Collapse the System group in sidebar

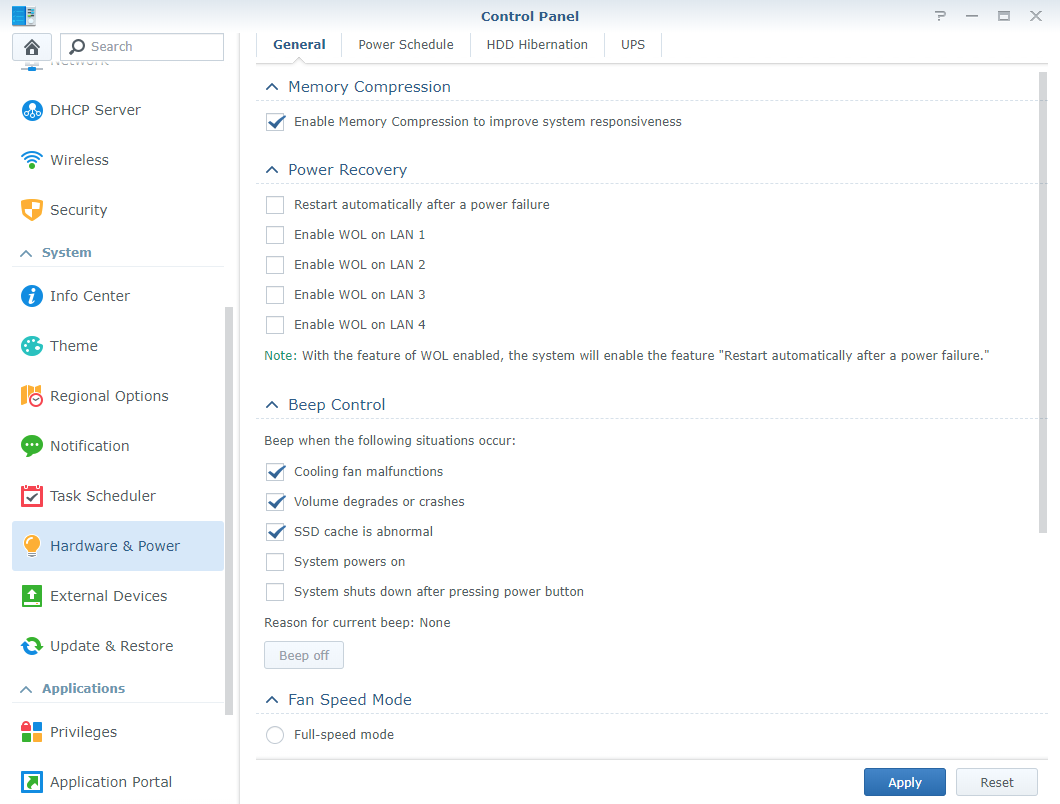(x=26, y=253)
